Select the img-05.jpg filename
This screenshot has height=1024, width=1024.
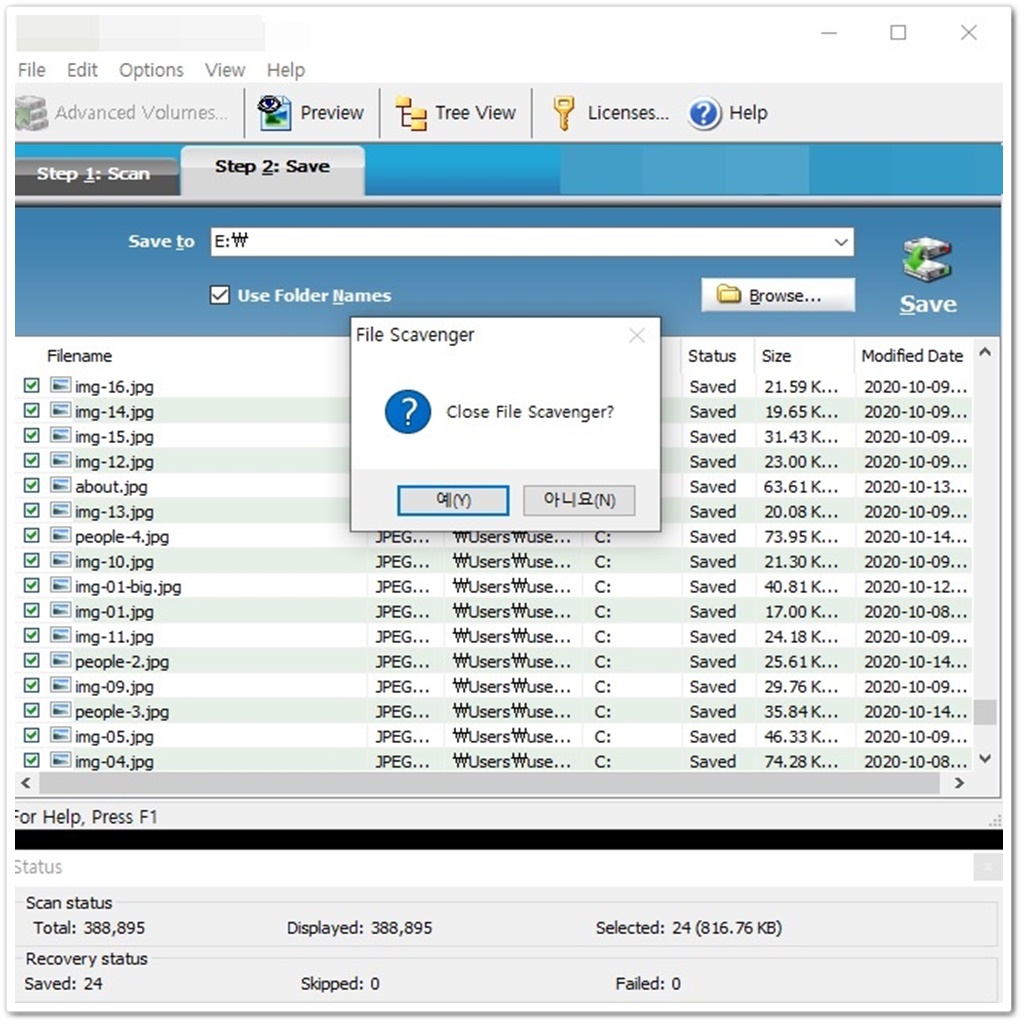(114, 737)
